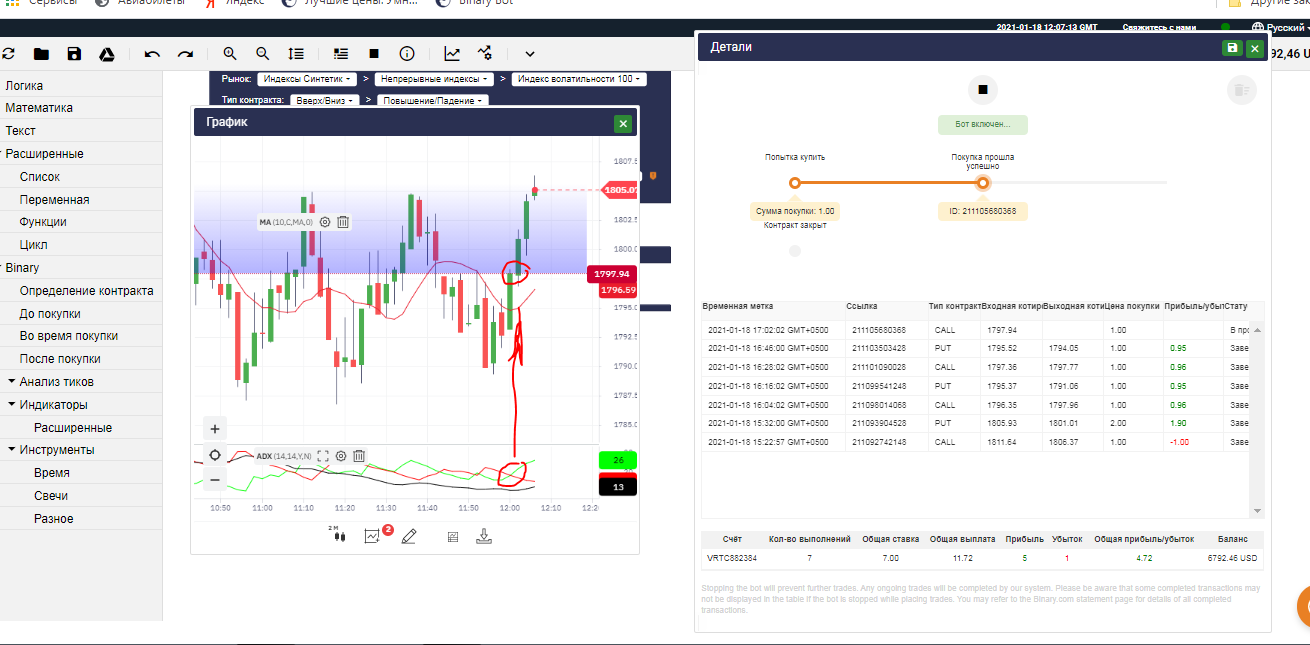Open the Вверх/Вниз contract type dropdown
This screenshot has width=1310, height=645.
[325, 100]
